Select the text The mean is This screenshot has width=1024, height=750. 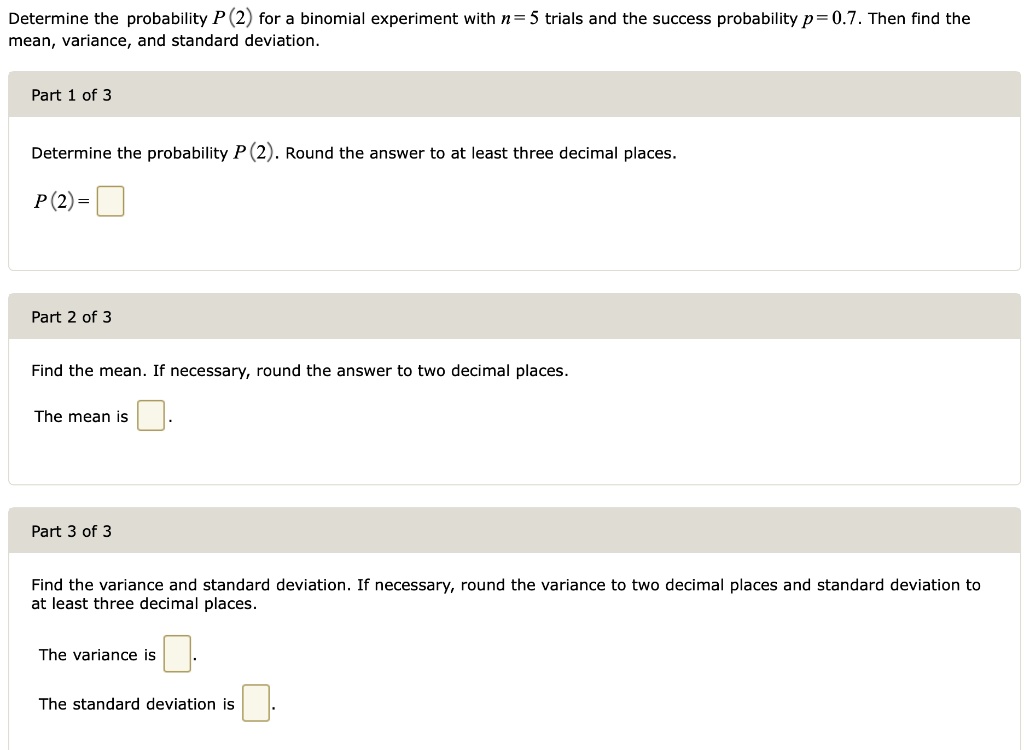[x=81, y=416]
